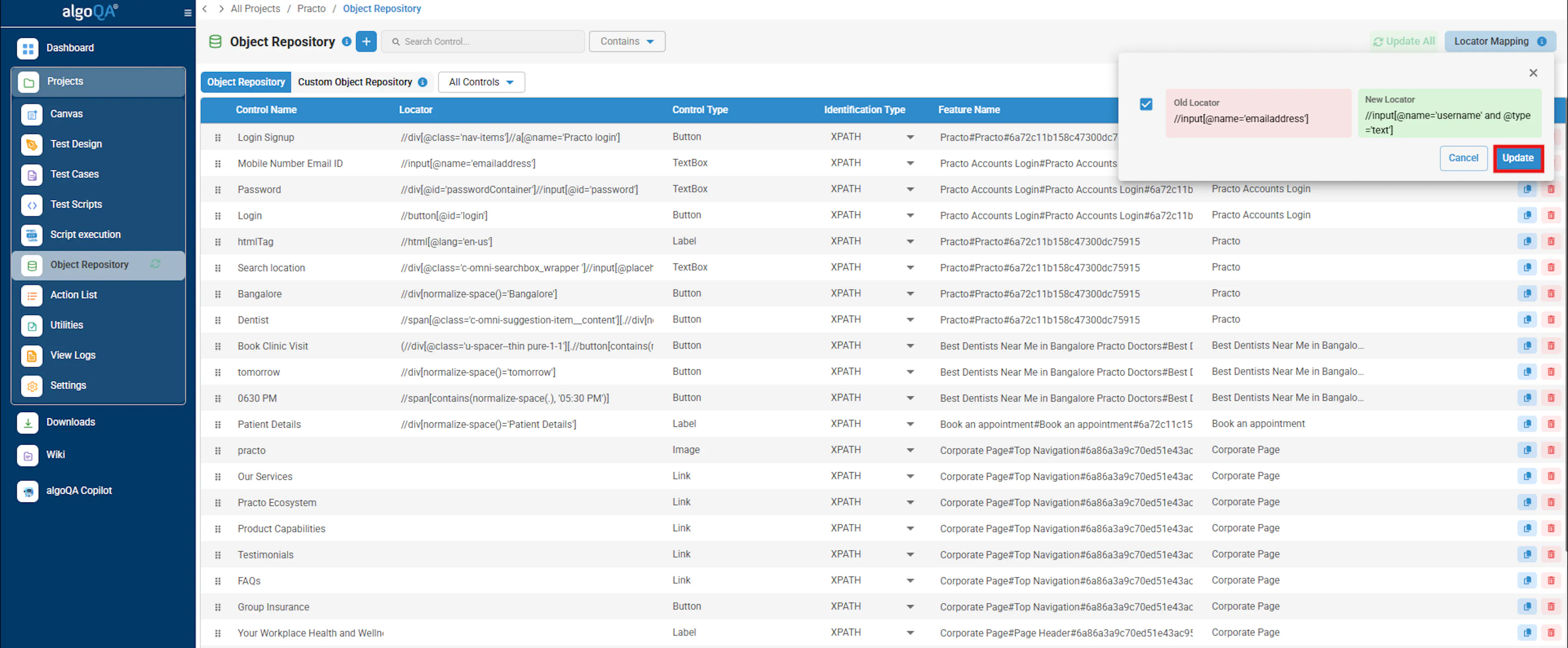
Task: Select Action List in sidebar menu
Action: (73, 295)
